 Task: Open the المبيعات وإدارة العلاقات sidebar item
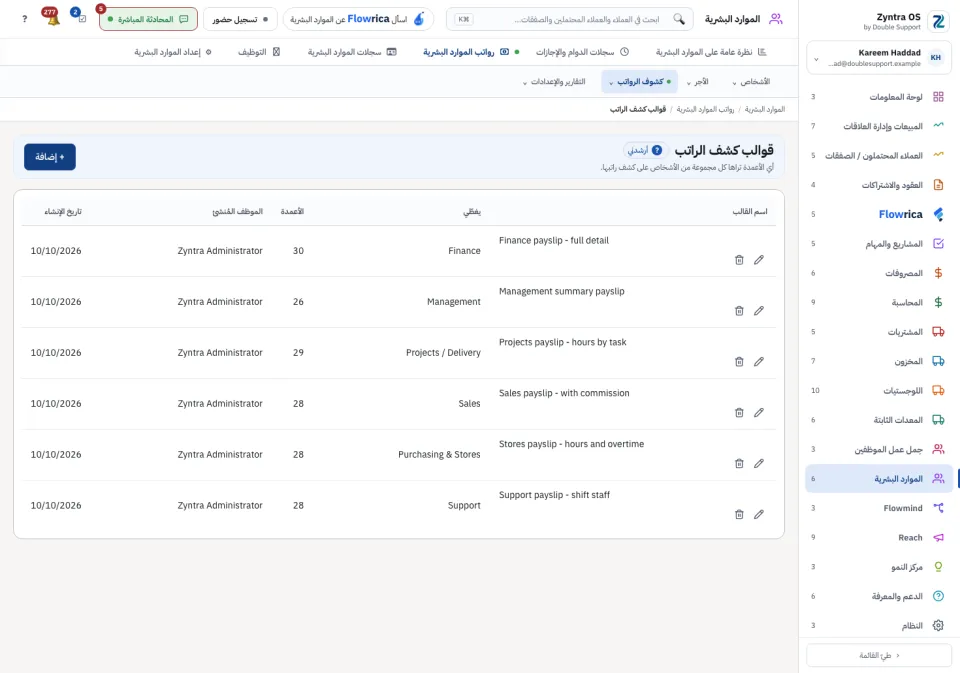click(879, 126)
